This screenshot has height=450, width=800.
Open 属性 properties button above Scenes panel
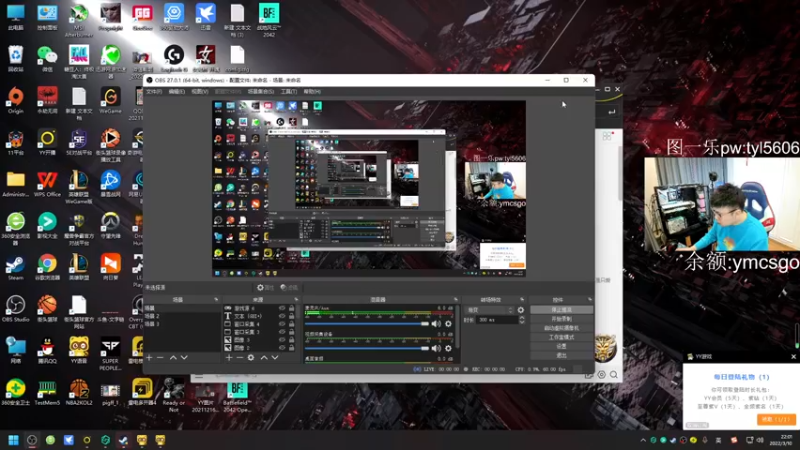tap(265, 288)
